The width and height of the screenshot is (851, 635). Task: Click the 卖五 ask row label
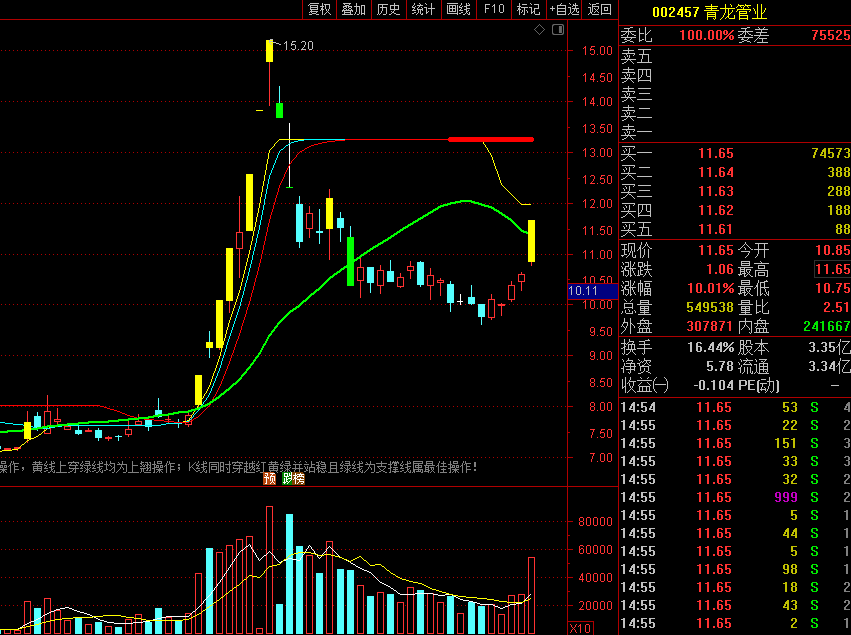[636, 56]
